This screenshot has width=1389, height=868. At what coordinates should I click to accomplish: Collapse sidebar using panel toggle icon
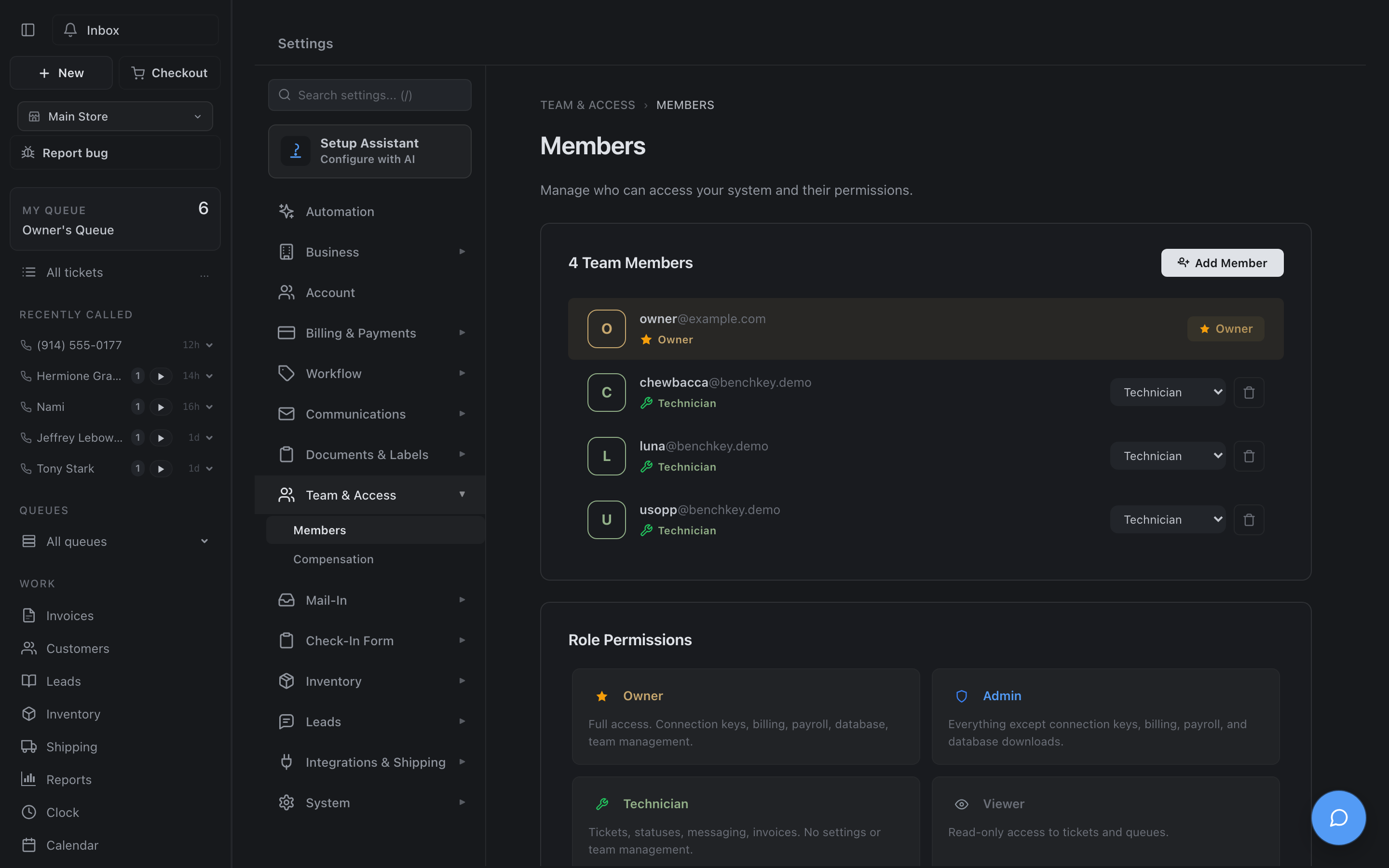pyautogui.click(x=28, y=30)
